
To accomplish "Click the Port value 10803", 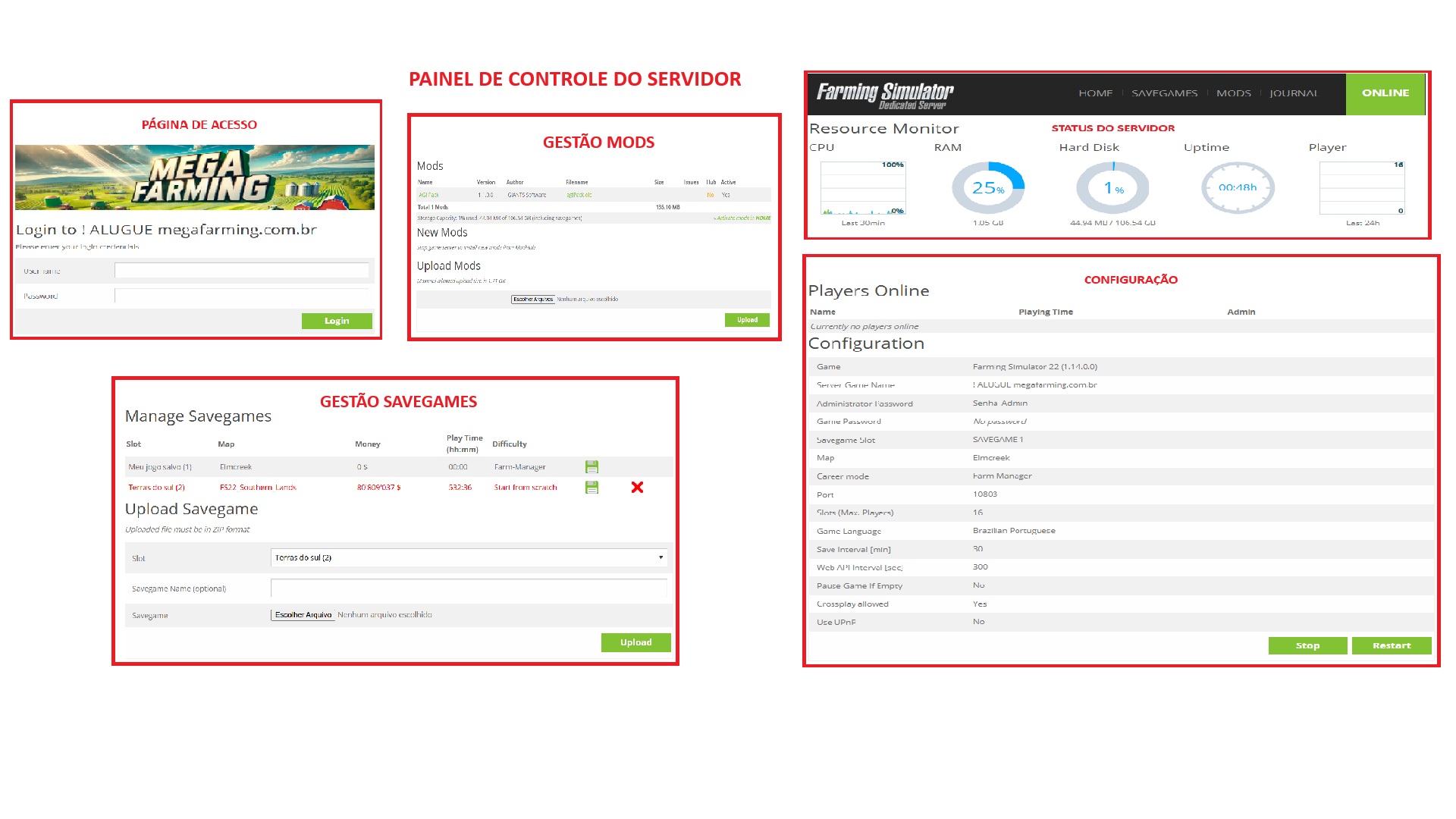I will click(x=985, y=494).
